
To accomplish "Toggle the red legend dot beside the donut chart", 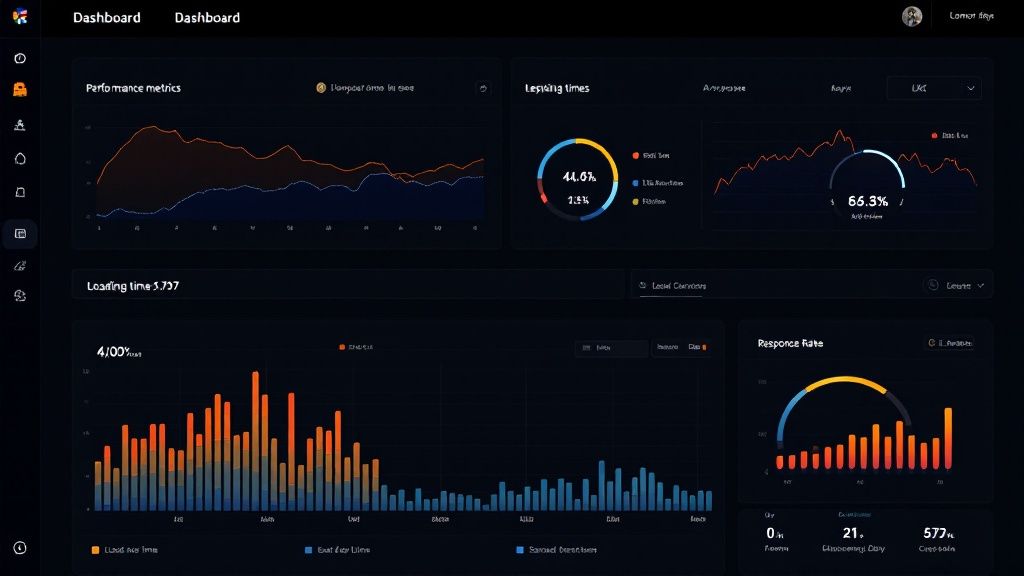I will (635, 155).
